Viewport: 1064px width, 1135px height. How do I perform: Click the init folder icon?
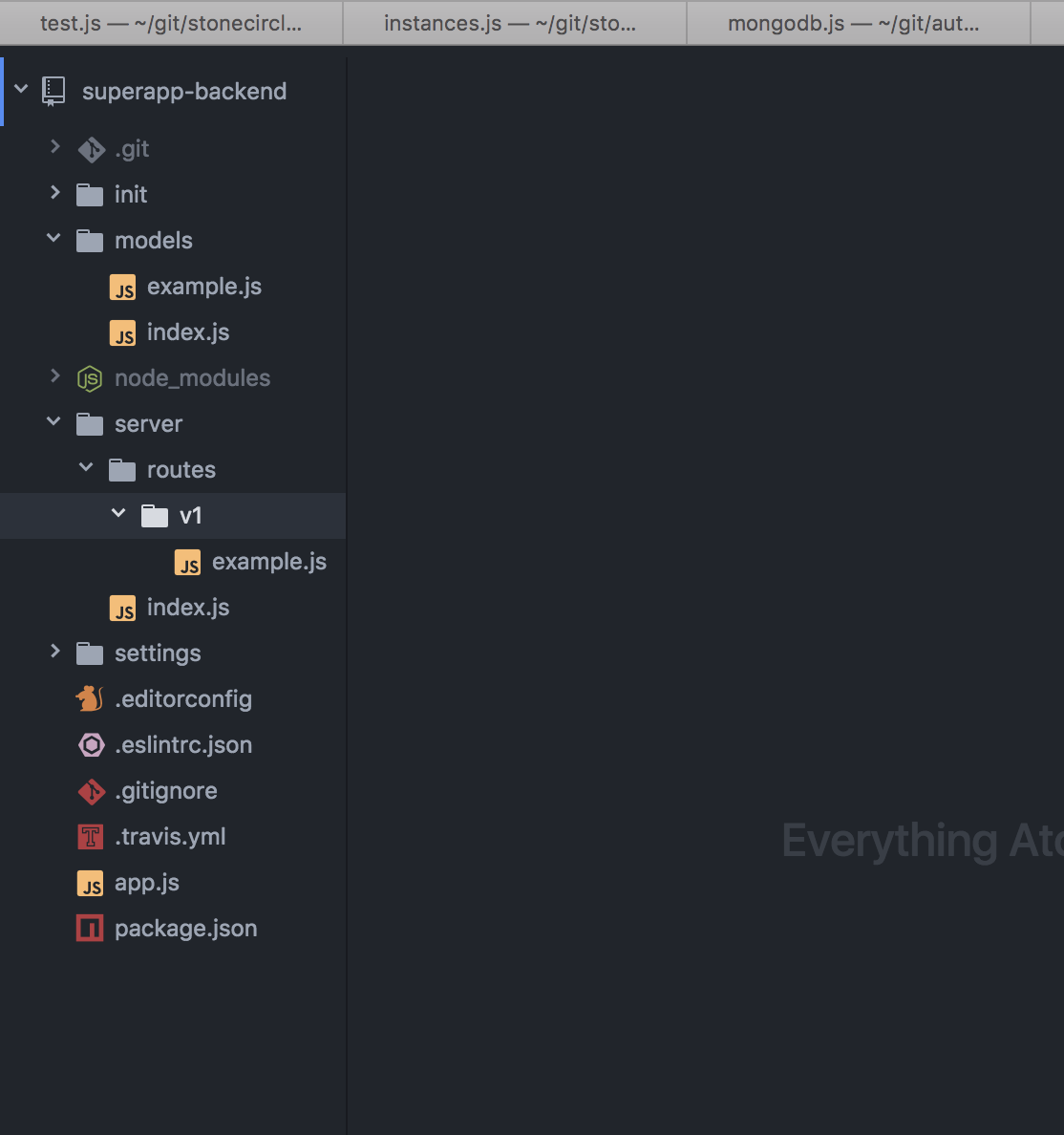pyautogui.click(x=90, y=195)
